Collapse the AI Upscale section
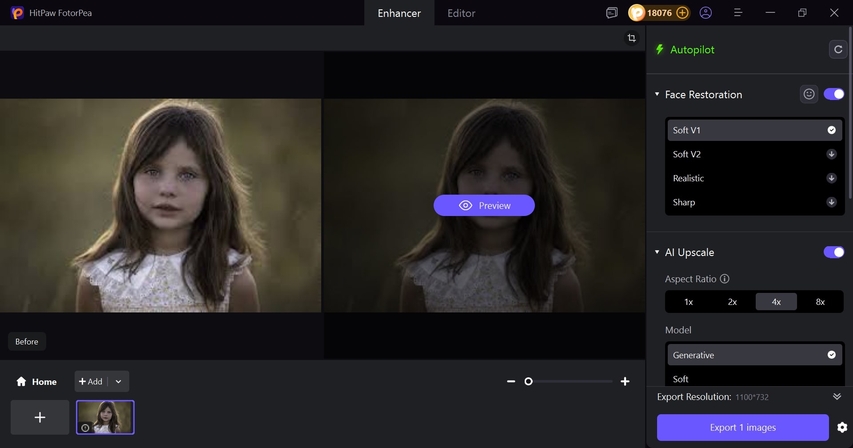 pos(657,253)
